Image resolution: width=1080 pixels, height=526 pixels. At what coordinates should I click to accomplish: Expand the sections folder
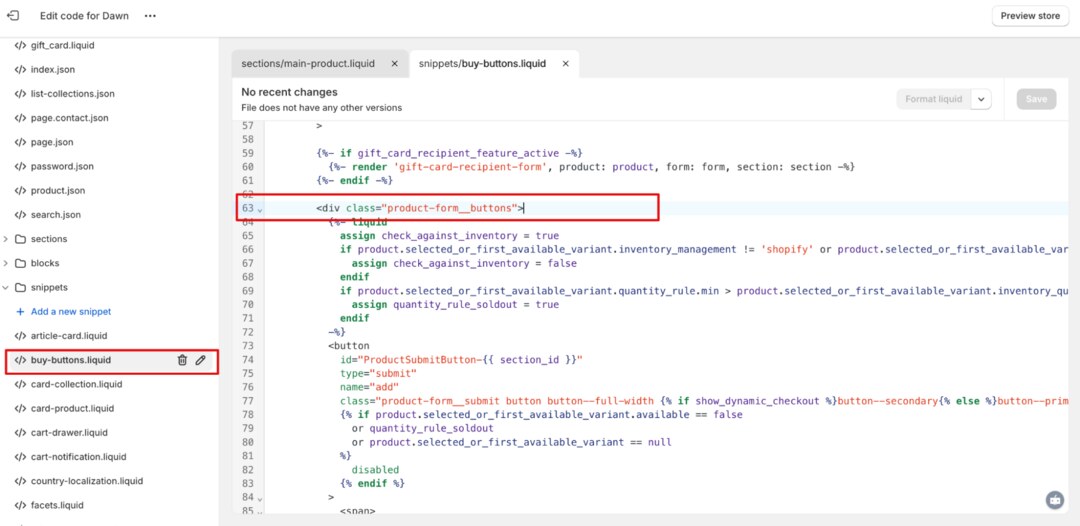tap(6, 239)
